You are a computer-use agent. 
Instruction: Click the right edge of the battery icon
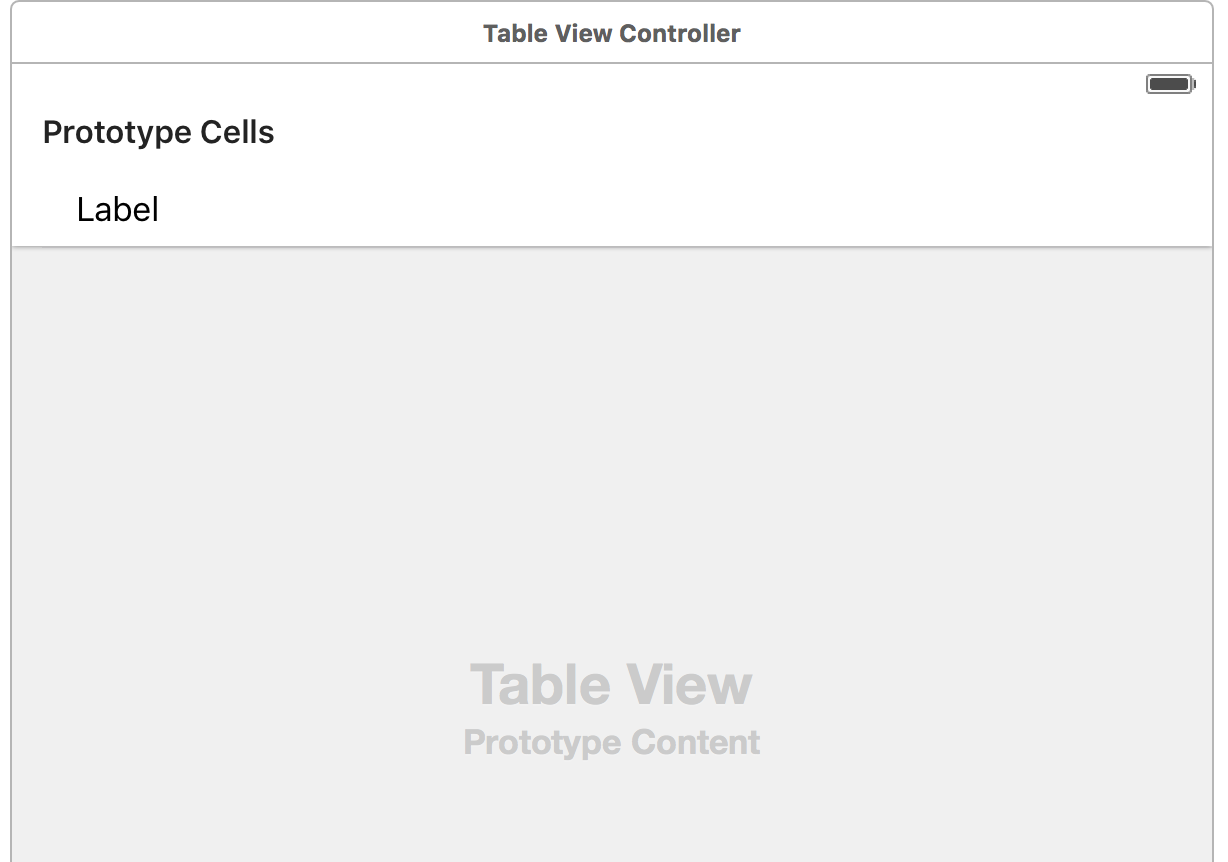tap(1194, 83)
